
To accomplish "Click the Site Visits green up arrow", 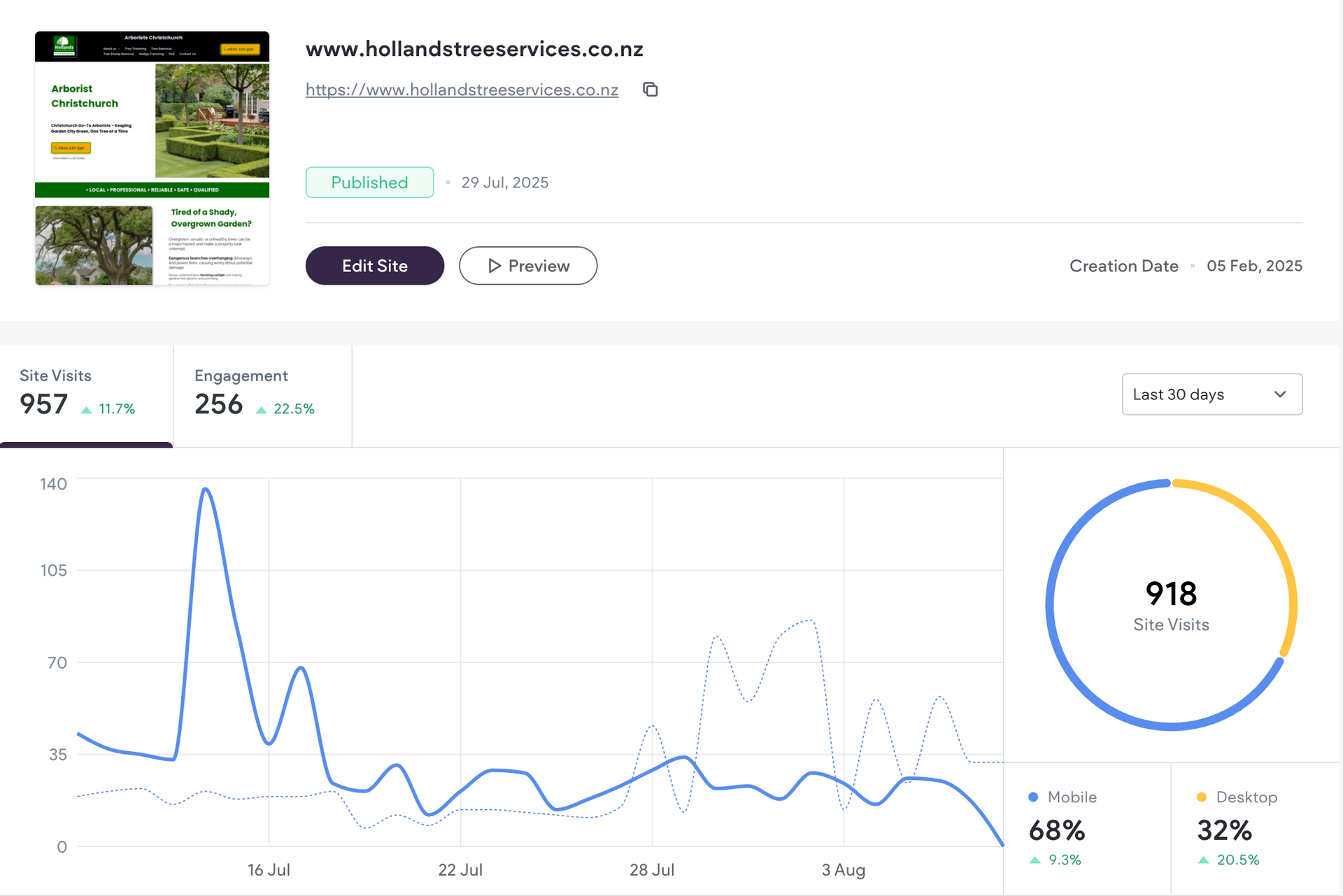I will 86,410.
